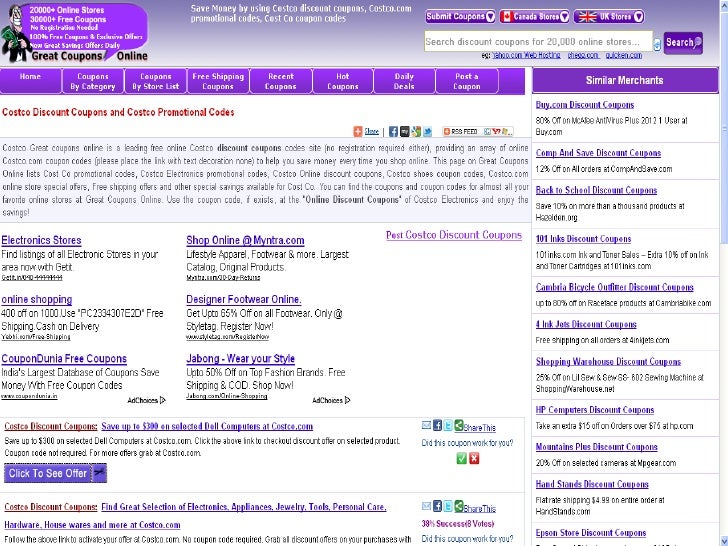Click the orange plus Share icon
The image size is (728, 546).
coord(358,132)
